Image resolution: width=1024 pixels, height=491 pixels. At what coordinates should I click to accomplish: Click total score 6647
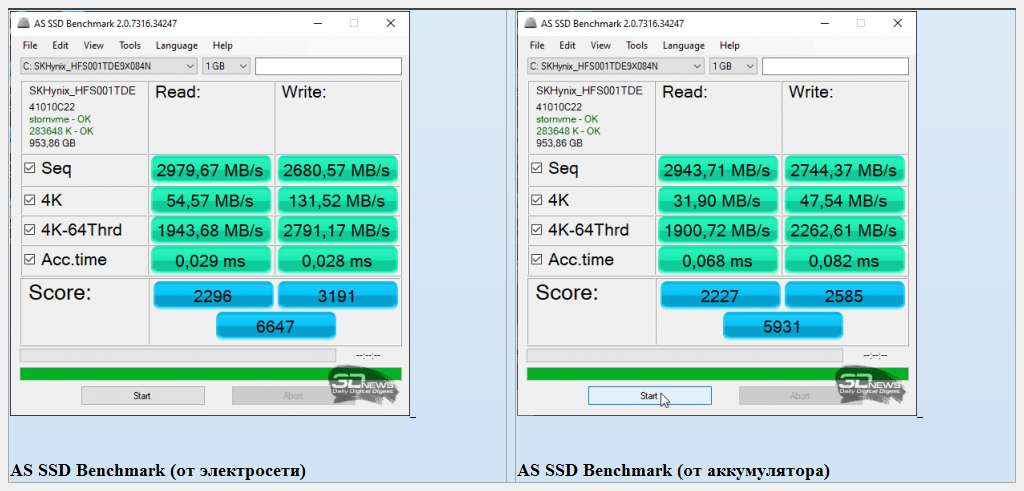(x=276, y=325)
